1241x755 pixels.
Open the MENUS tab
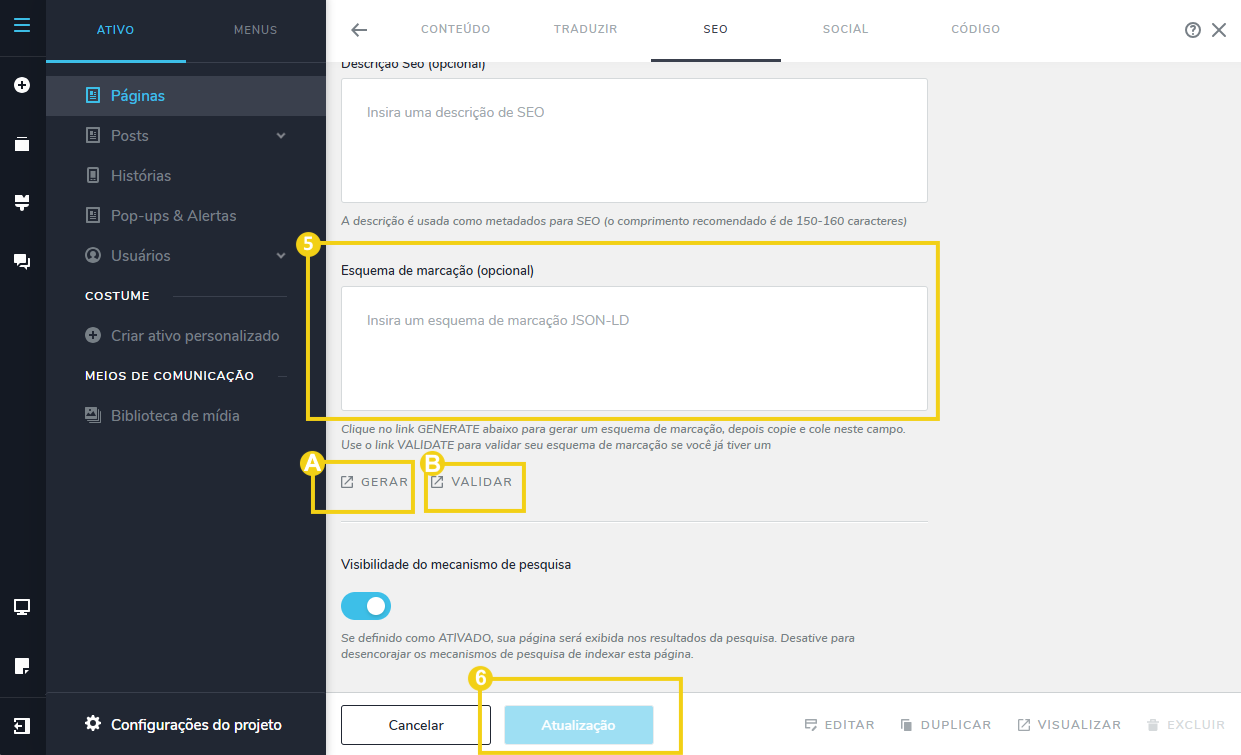coord(255,30)
